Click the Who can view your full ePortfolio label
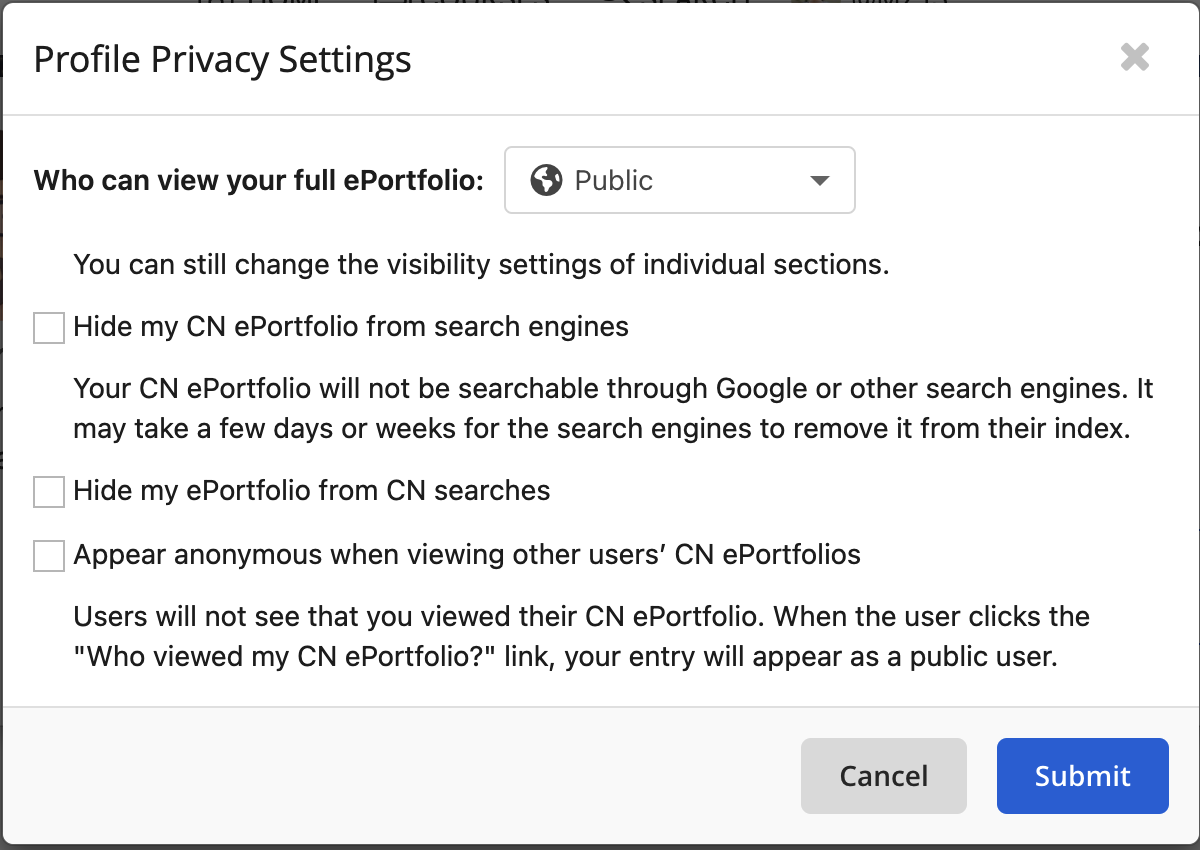This screenshot has width=1200, height=850. point(259,181)
